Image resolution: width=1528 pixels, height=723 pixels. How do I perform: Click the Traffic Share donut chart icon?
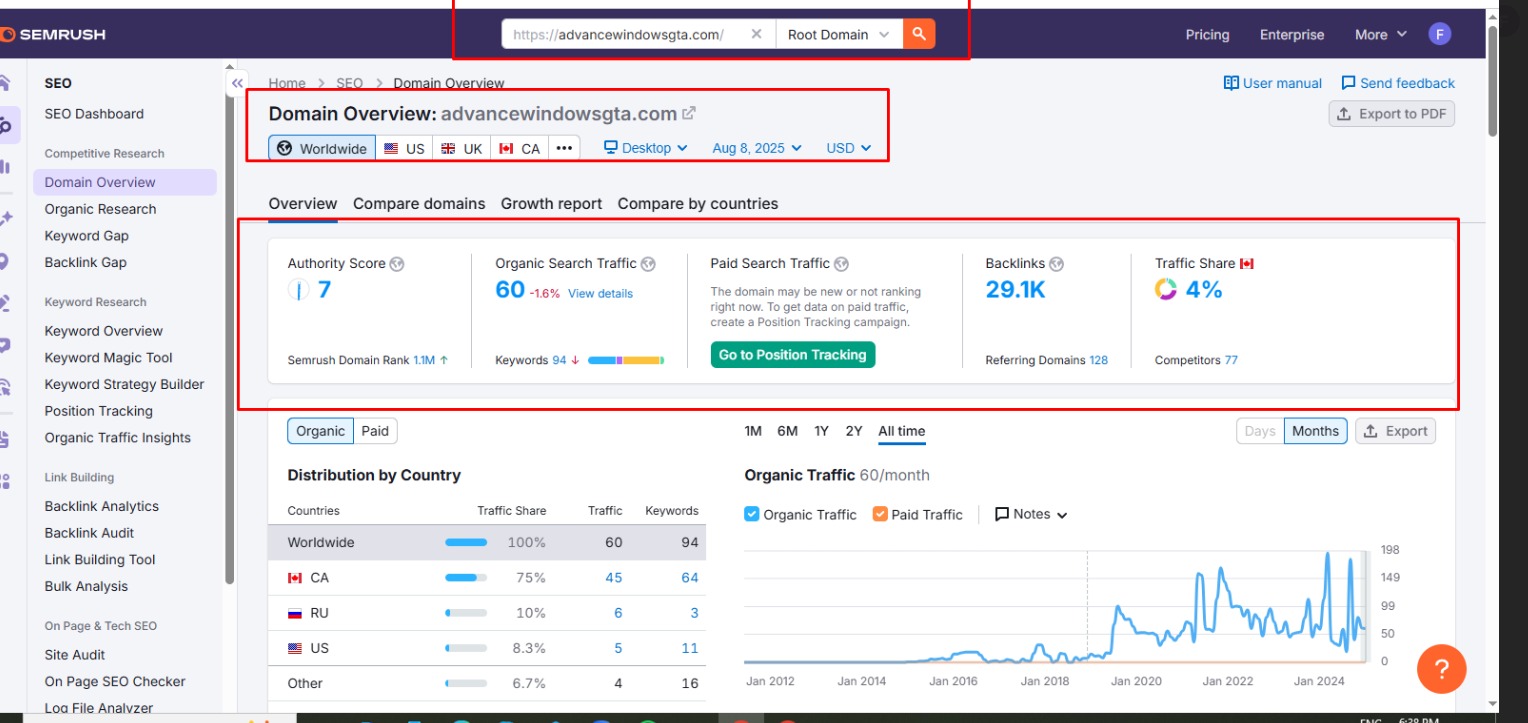[1166, 290]
